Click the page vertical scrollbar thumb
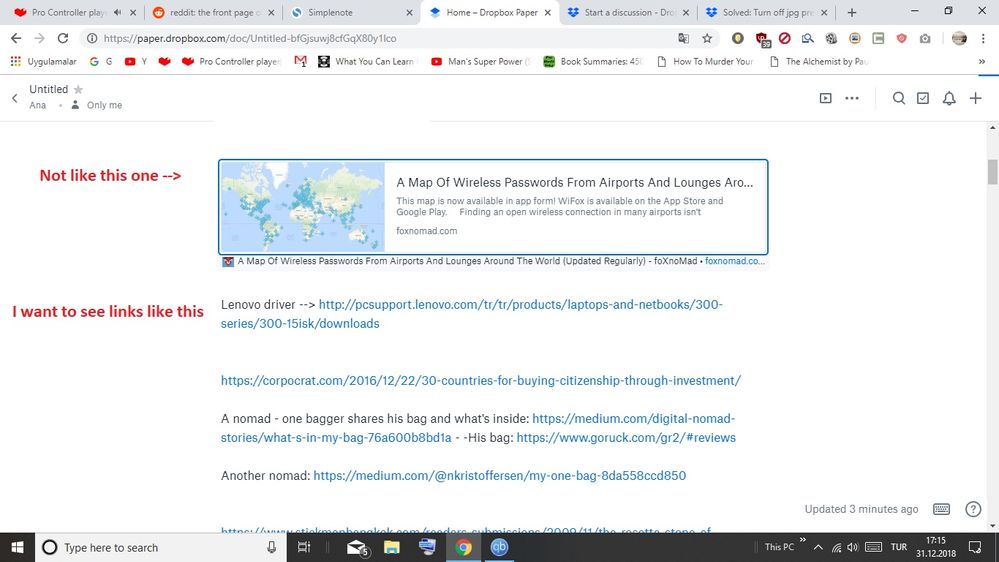This screenshot has height=562, width=999. [x=993, y=172]
